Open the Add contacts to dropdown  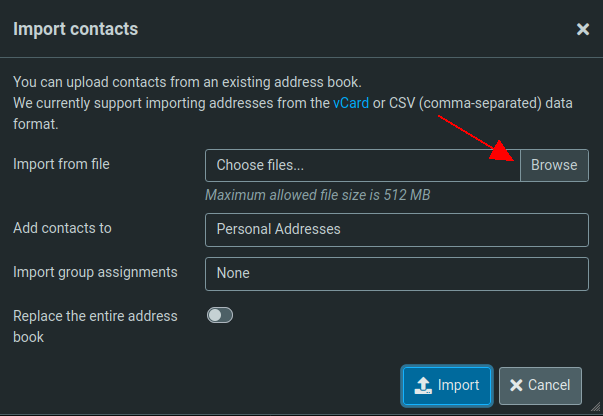[397, 229]
